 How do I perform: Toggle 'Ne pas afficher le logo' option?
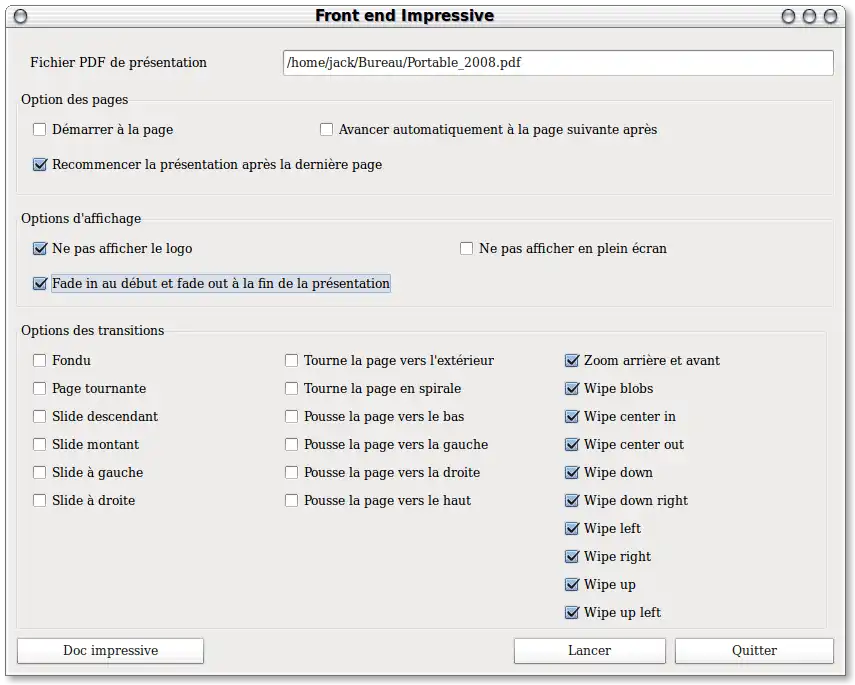point(39,249)
